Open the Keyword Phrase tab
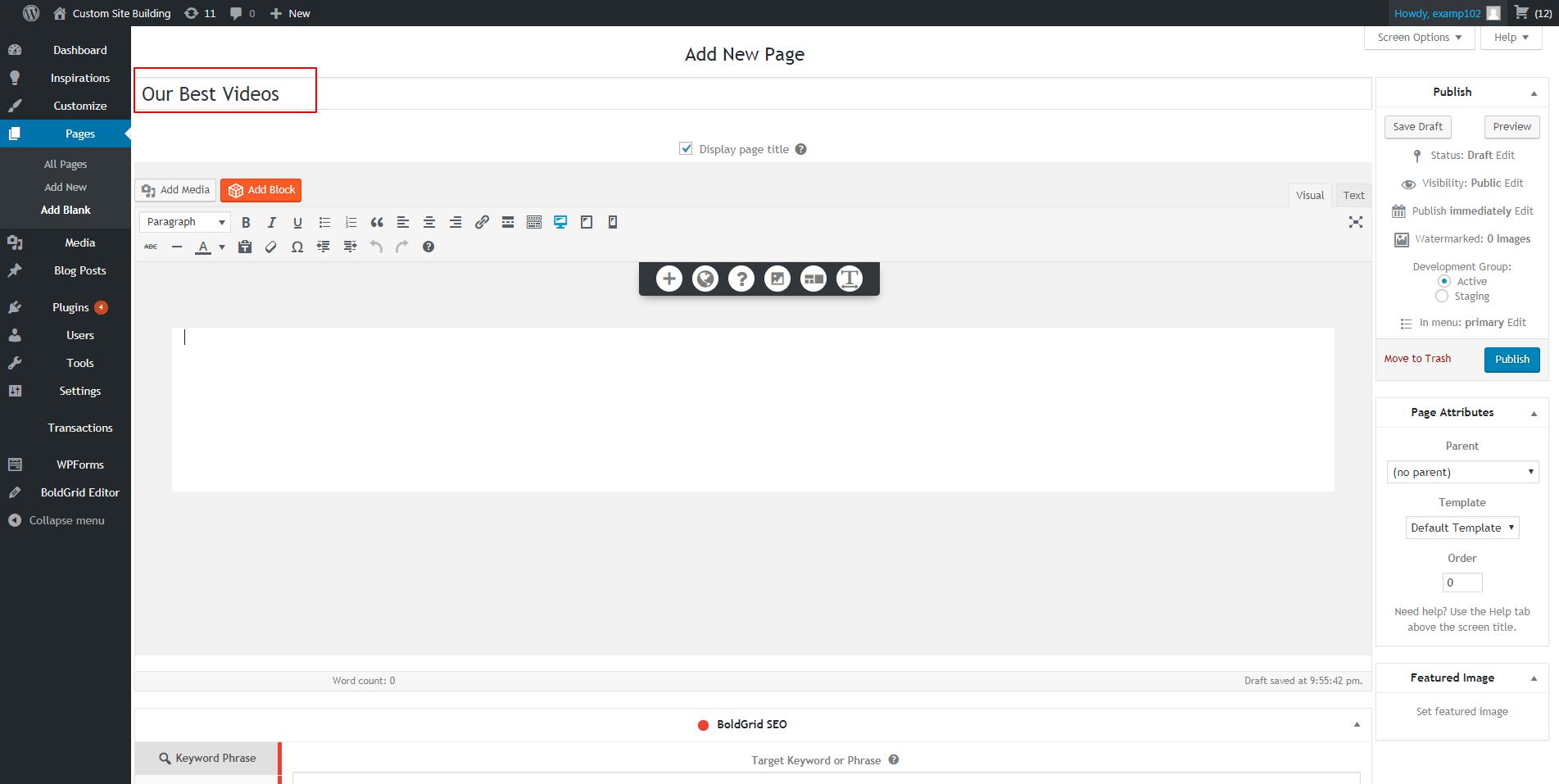This screenshot has height=784, width=1559. (206, 759)
